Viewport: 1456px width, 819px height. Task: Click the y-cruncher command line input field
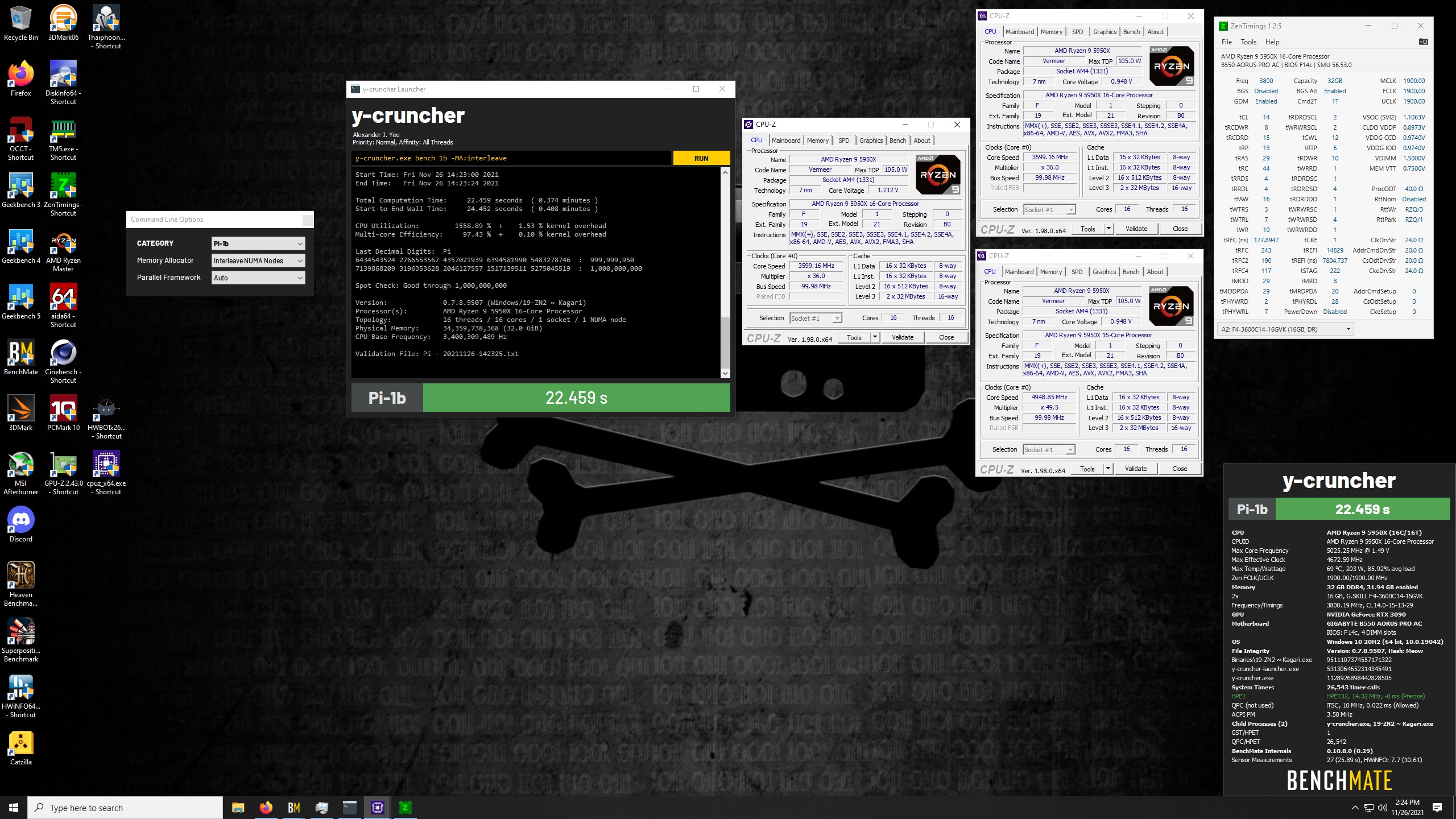click(511, 158)
